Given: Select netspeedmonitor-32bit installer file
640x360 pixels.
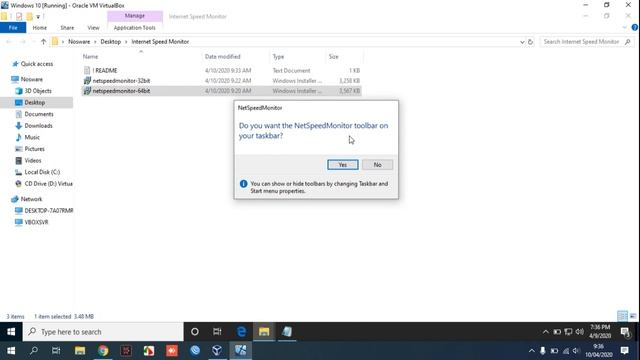Looking at the screenshot, I should tap(121, 81).
